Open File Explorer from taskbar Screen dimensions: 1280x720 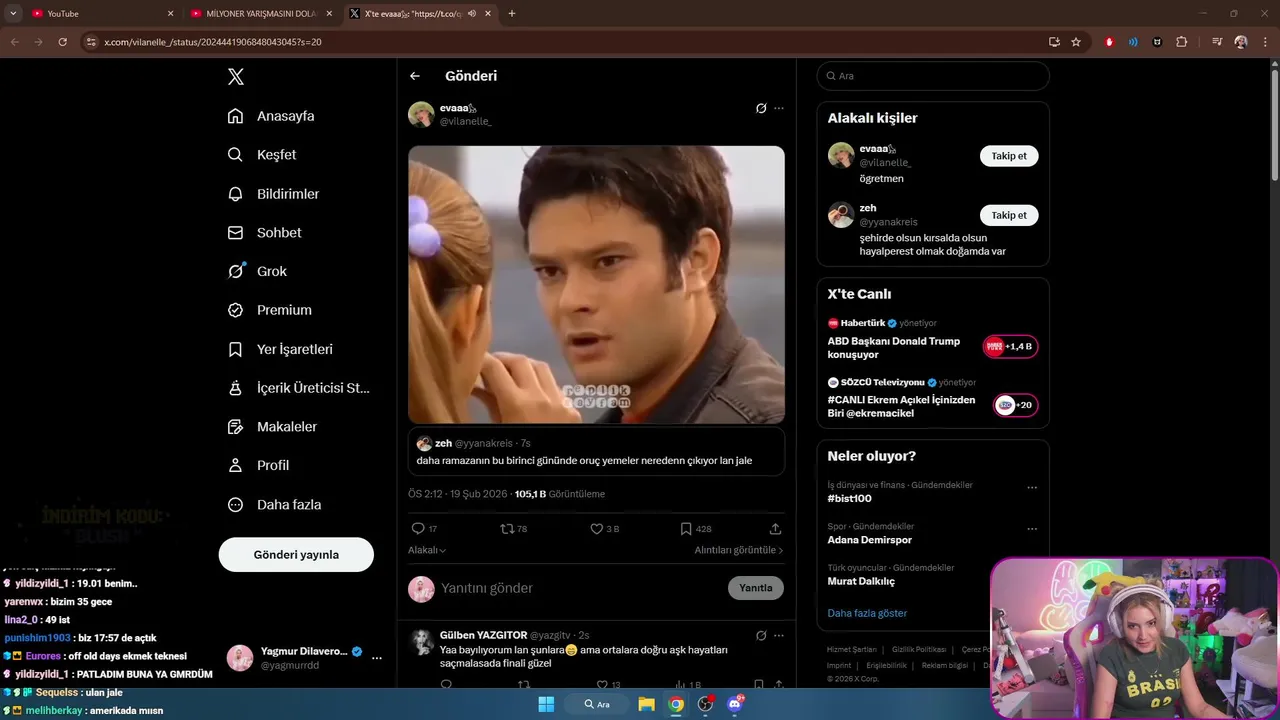coord(646,704)
